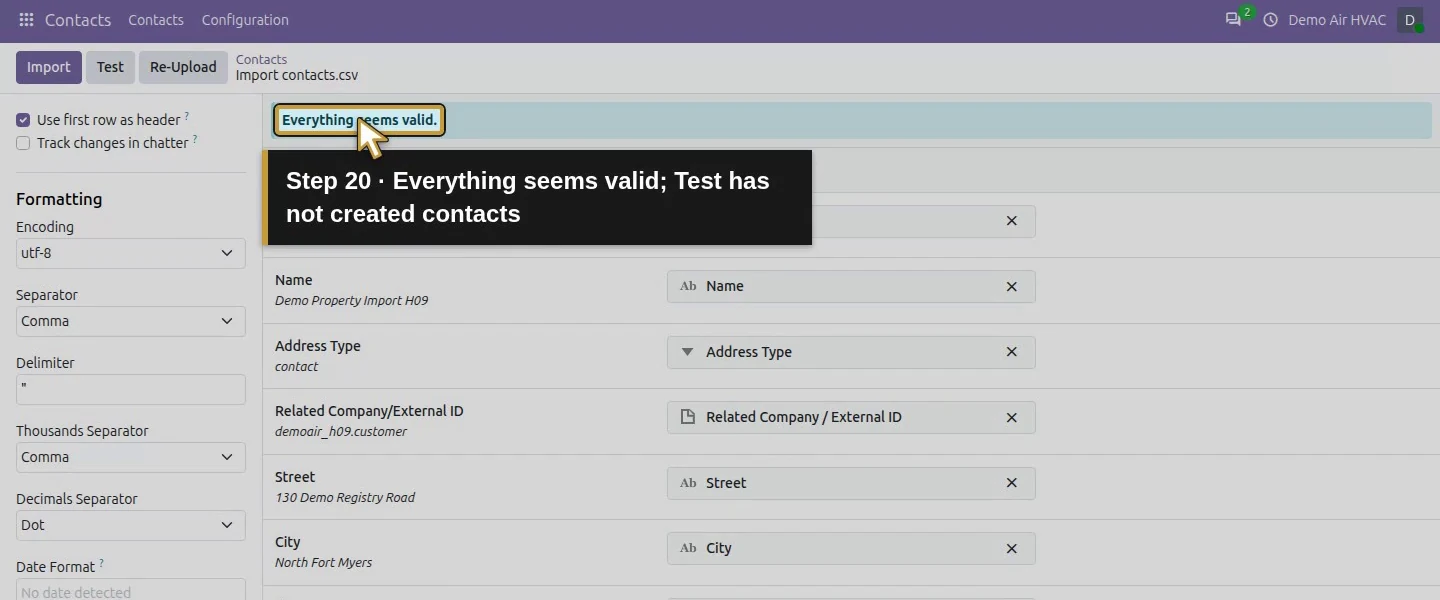
Task: Clear the Related Company mapping
Action: pyautogui.click(x=1011, y=418)
